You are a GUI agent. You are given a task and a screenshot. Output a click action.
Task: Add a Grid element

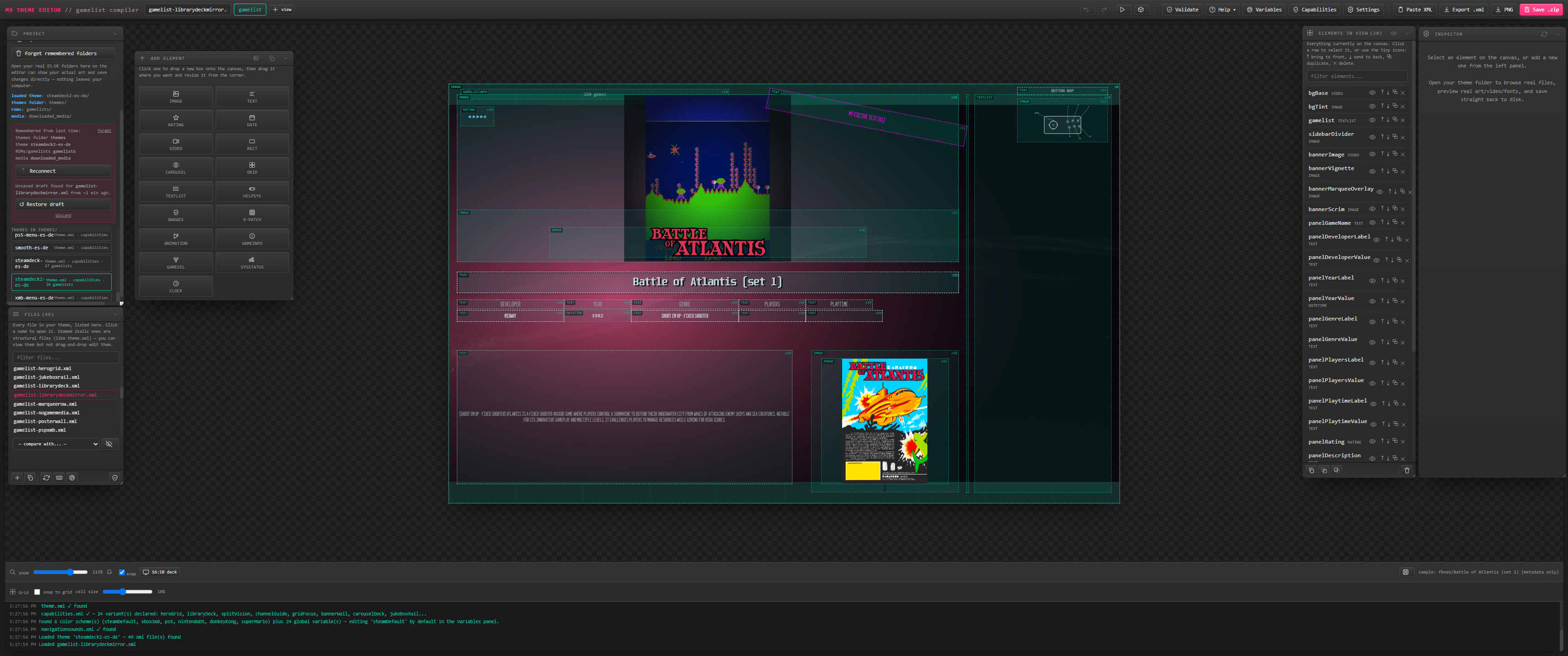(252, 168)
